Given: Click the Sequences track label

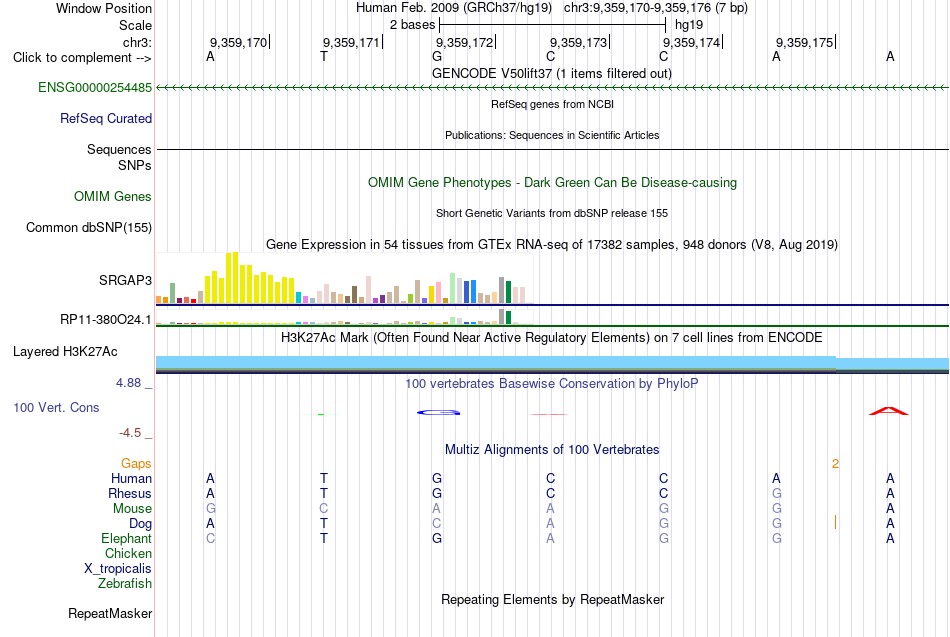Looking at the screenshot, I should [119, 149].
